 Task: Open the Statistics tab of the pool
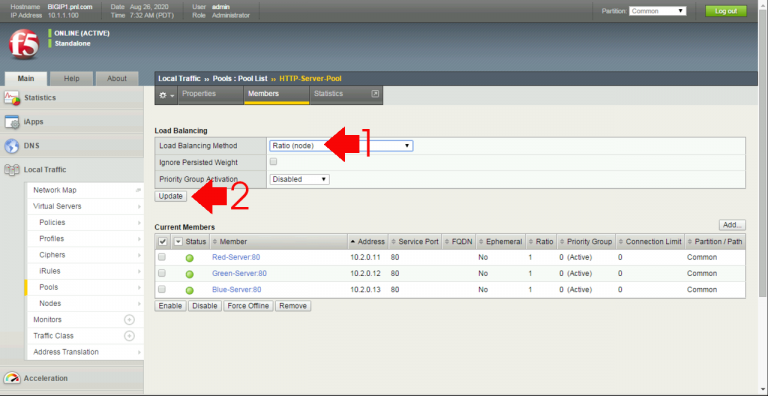pos(346,95)
